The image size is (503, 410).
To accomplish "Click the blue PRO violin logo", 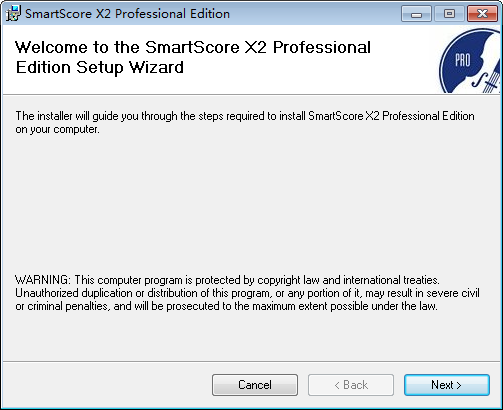I will coord(470,61).
